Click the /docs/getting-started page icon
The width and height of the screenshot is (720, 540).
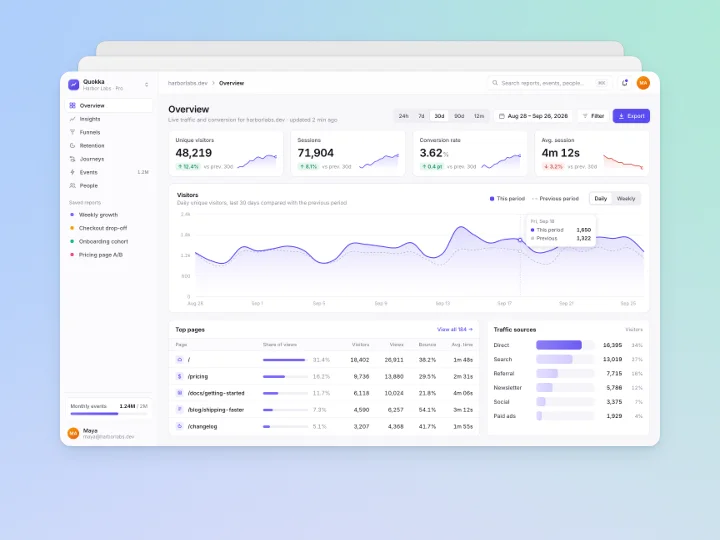180,393
